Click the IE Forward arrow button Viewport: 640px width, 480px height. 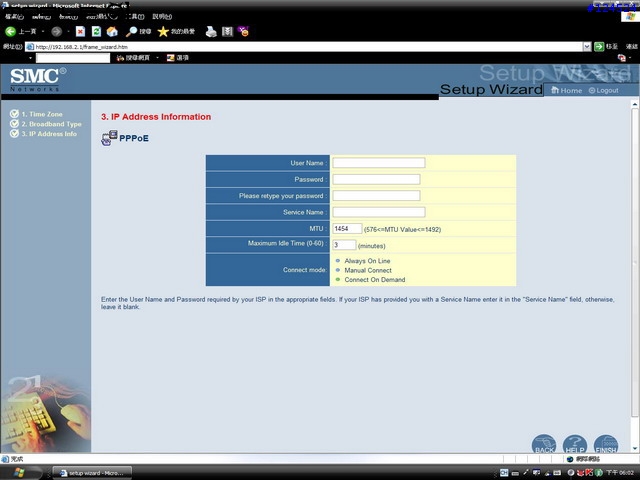tap(57, 31)
